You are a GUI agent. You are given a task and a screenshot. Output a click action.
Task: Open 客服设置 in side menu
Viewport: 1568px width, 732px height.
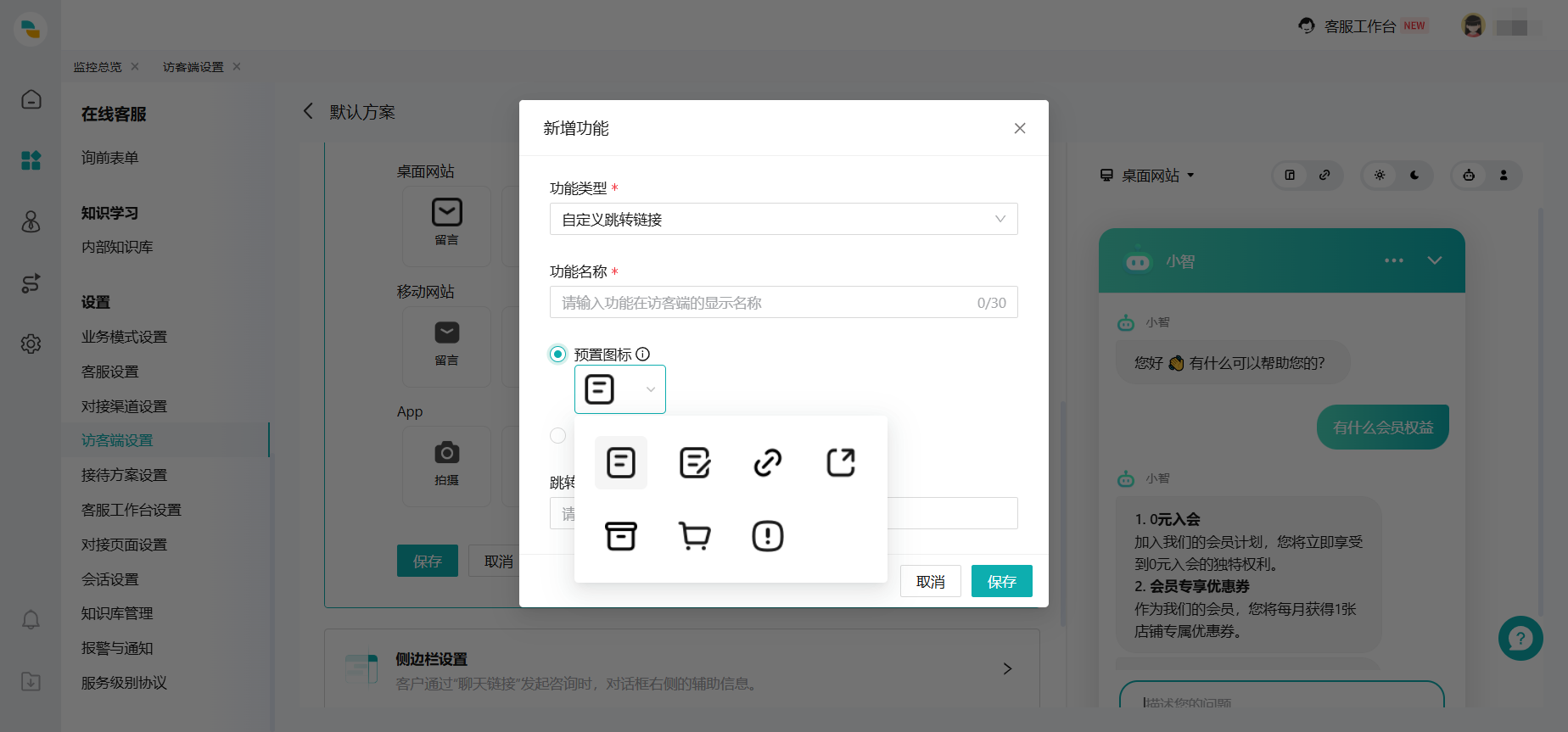(110, 372)
